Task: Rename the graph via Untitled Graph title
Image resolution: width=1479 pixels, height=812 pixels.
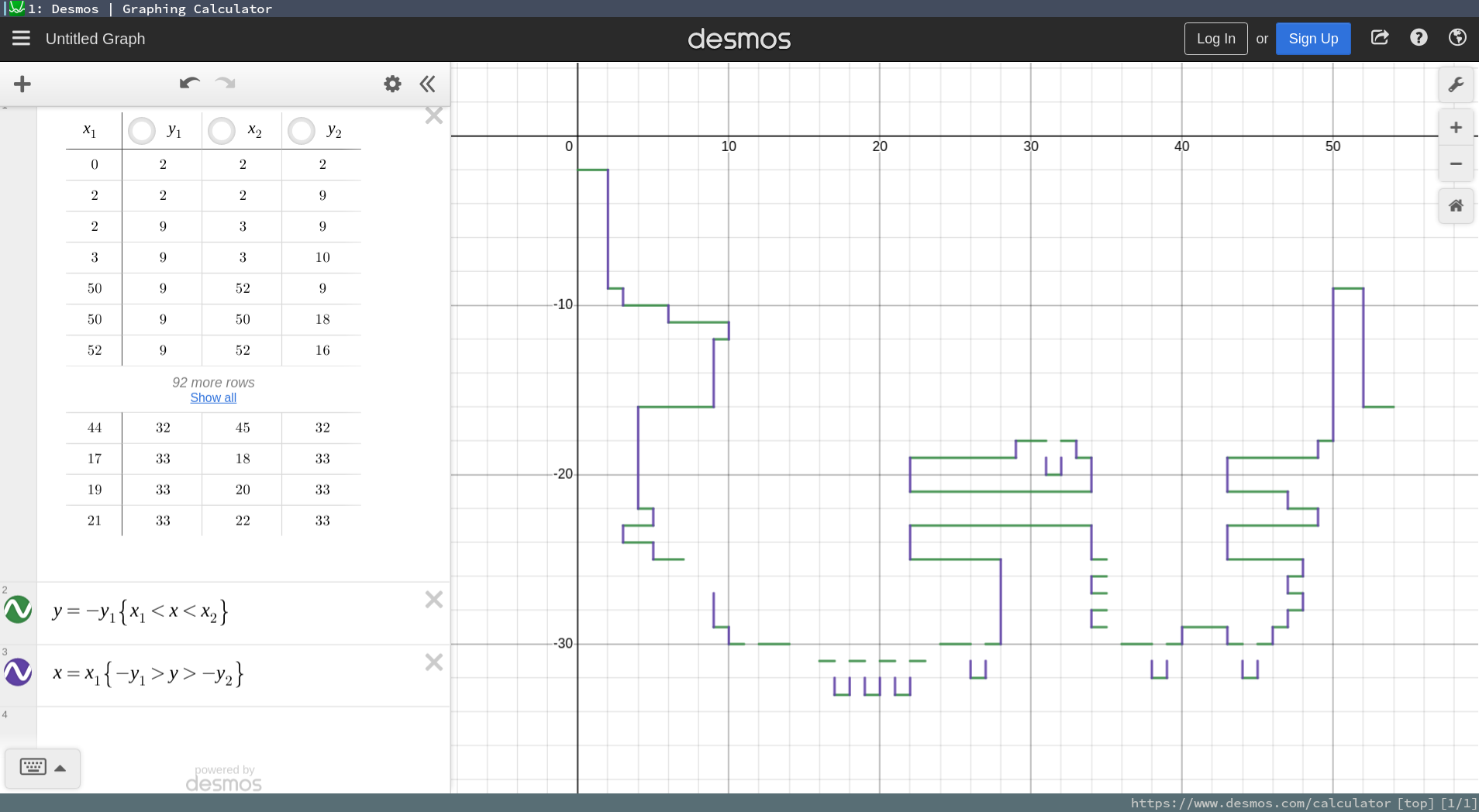Action: pos(95,38)
